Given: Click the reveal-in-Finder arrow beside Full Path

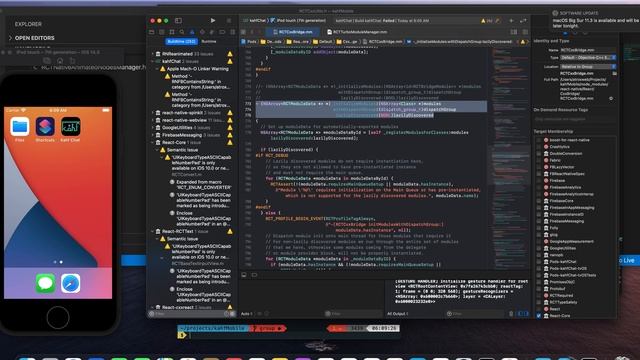Looking at the screenshot, I should [611, 98].
